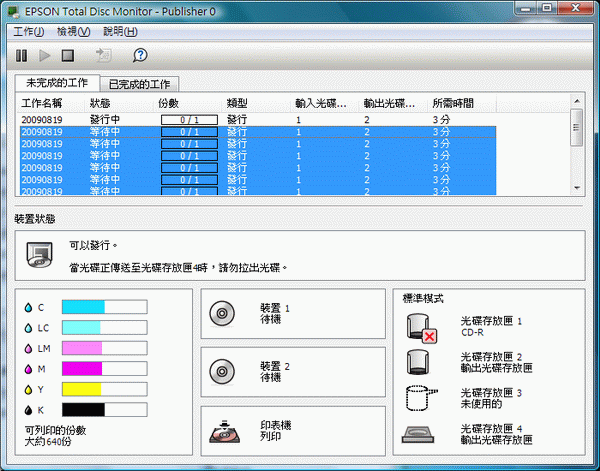The width and height of the screenshot is (600, 471).
Task: Click the job list scroll down arrow
Action: [577, 188]
